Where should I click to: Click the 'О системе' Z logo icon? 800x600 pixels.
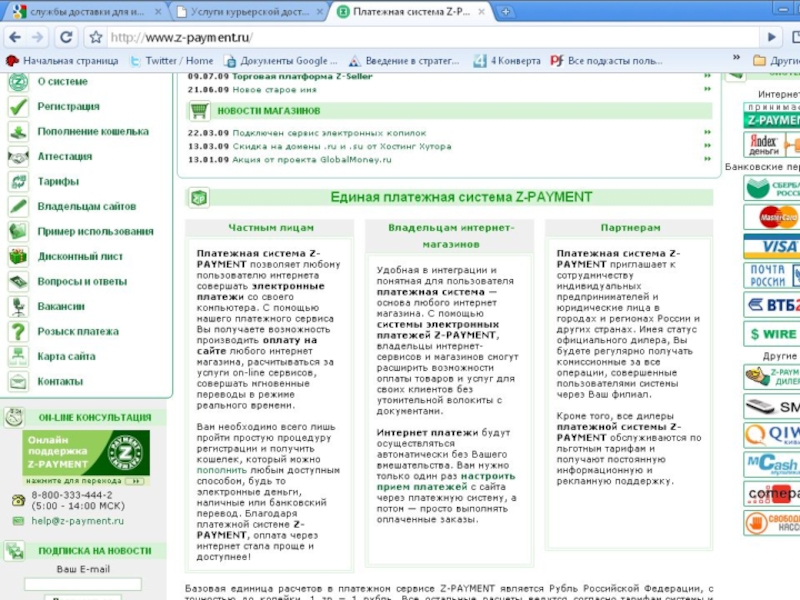[x=18, y=82]
